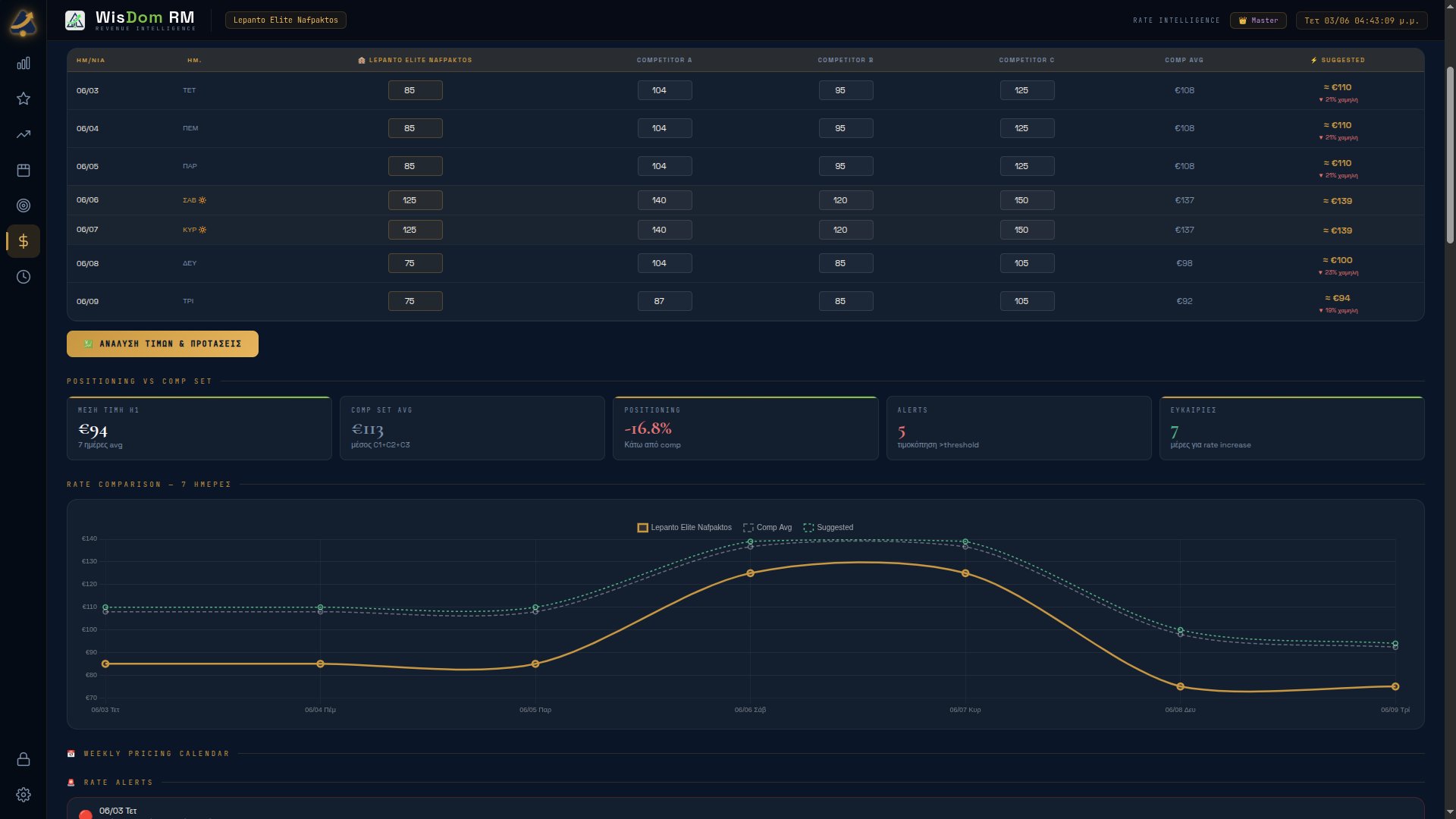This screenshot has height=819, width=1456.
Task: Click the ΑΝΑΛΥΣΗ ΤΙΜΩΝ & ΠΡΟΤΑΣΕΙΣ button
Action: point(162,344)
